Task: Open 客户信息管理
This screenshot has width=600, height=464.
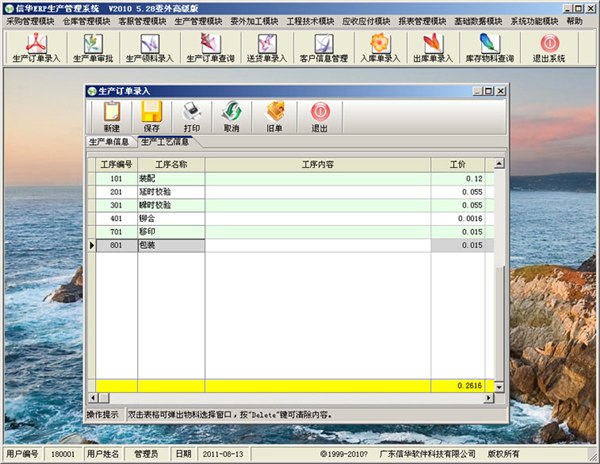Action: click(324, 48)
